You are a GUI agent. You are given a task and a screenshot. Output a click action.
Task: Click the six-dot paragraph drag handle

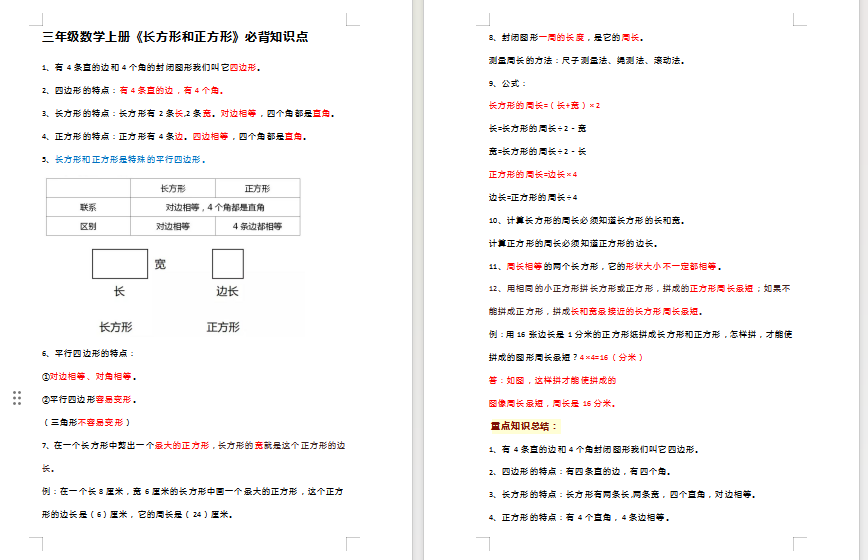(x=17, y=399)
